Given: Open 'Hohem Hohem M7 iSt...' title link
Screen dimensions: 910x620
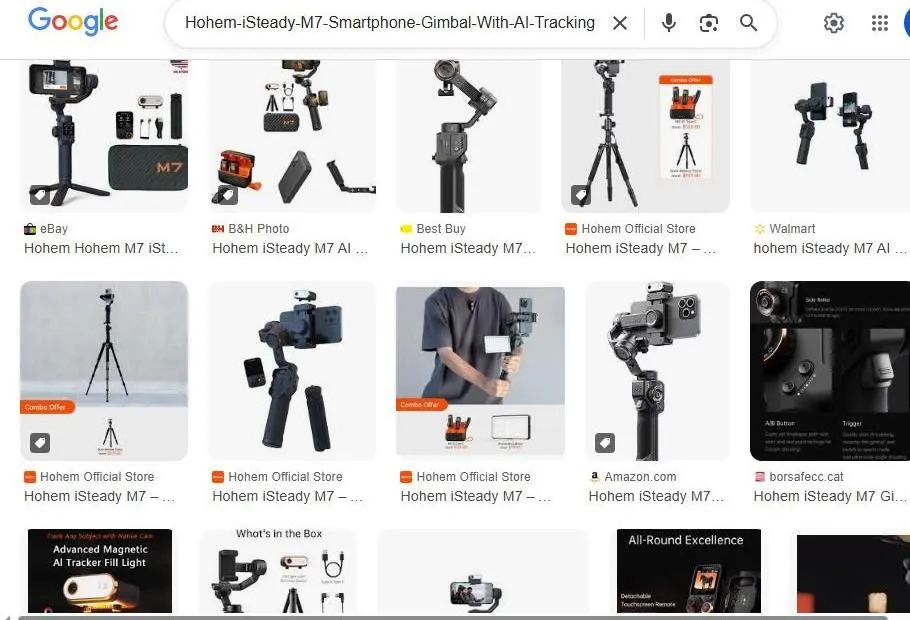Looking at the screenshot, I should pos(101,248).
